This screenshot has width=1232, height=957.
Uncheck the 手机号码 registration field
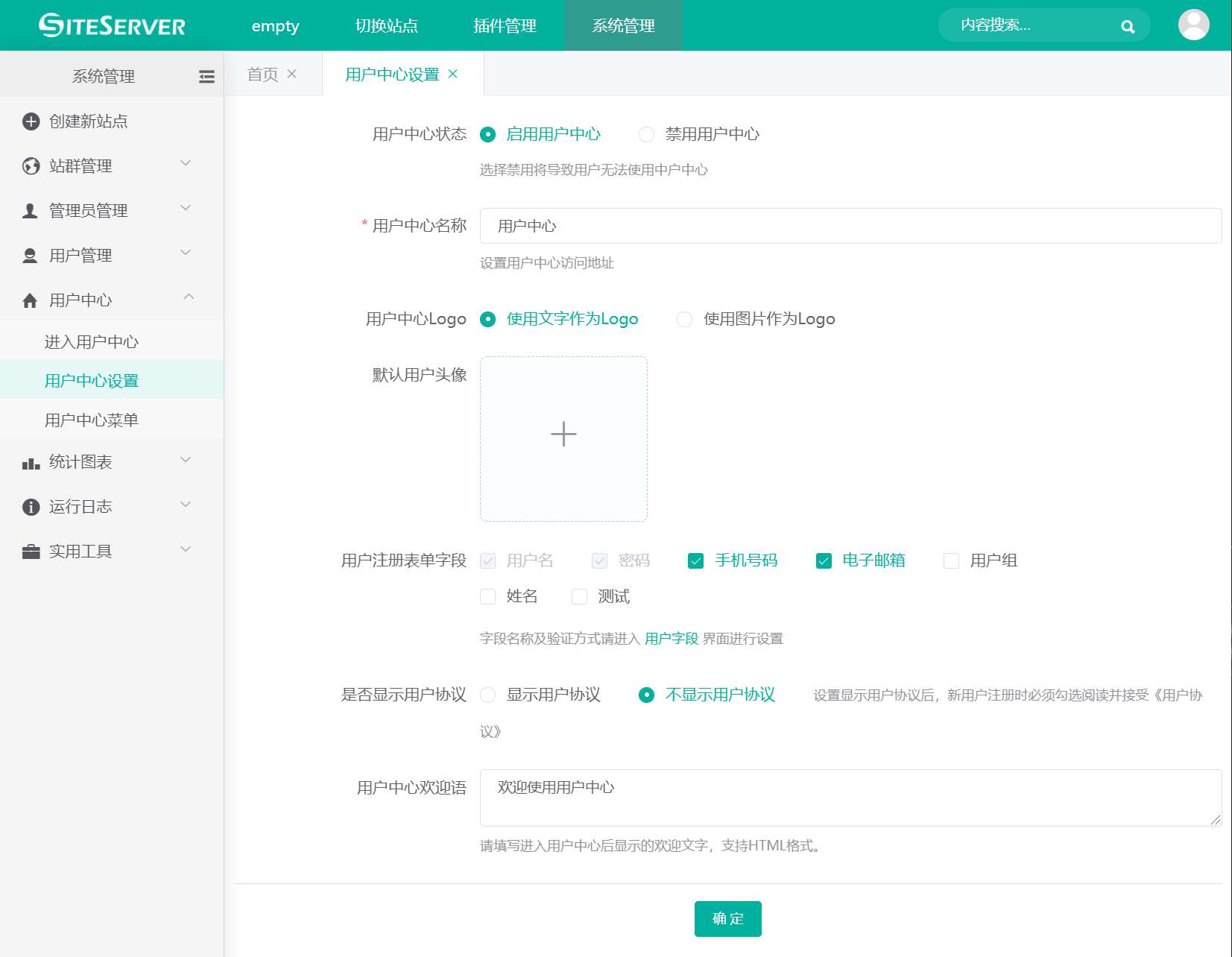click(x=695, y=560)
